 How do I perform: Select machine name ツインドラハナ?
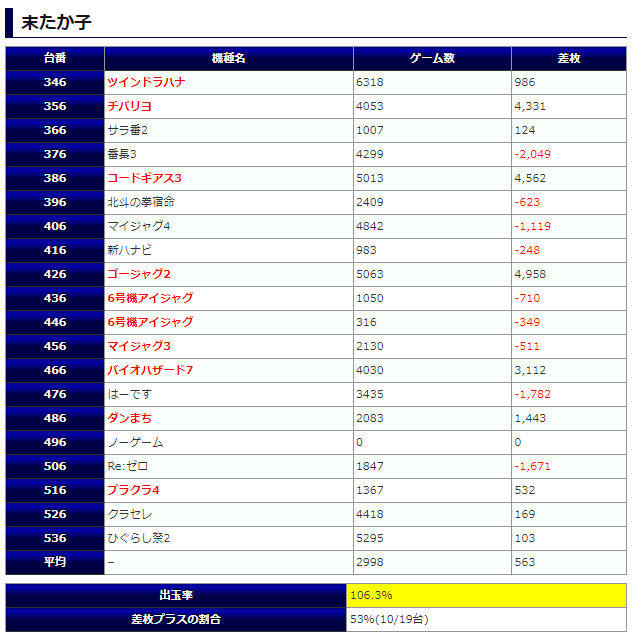146,82
